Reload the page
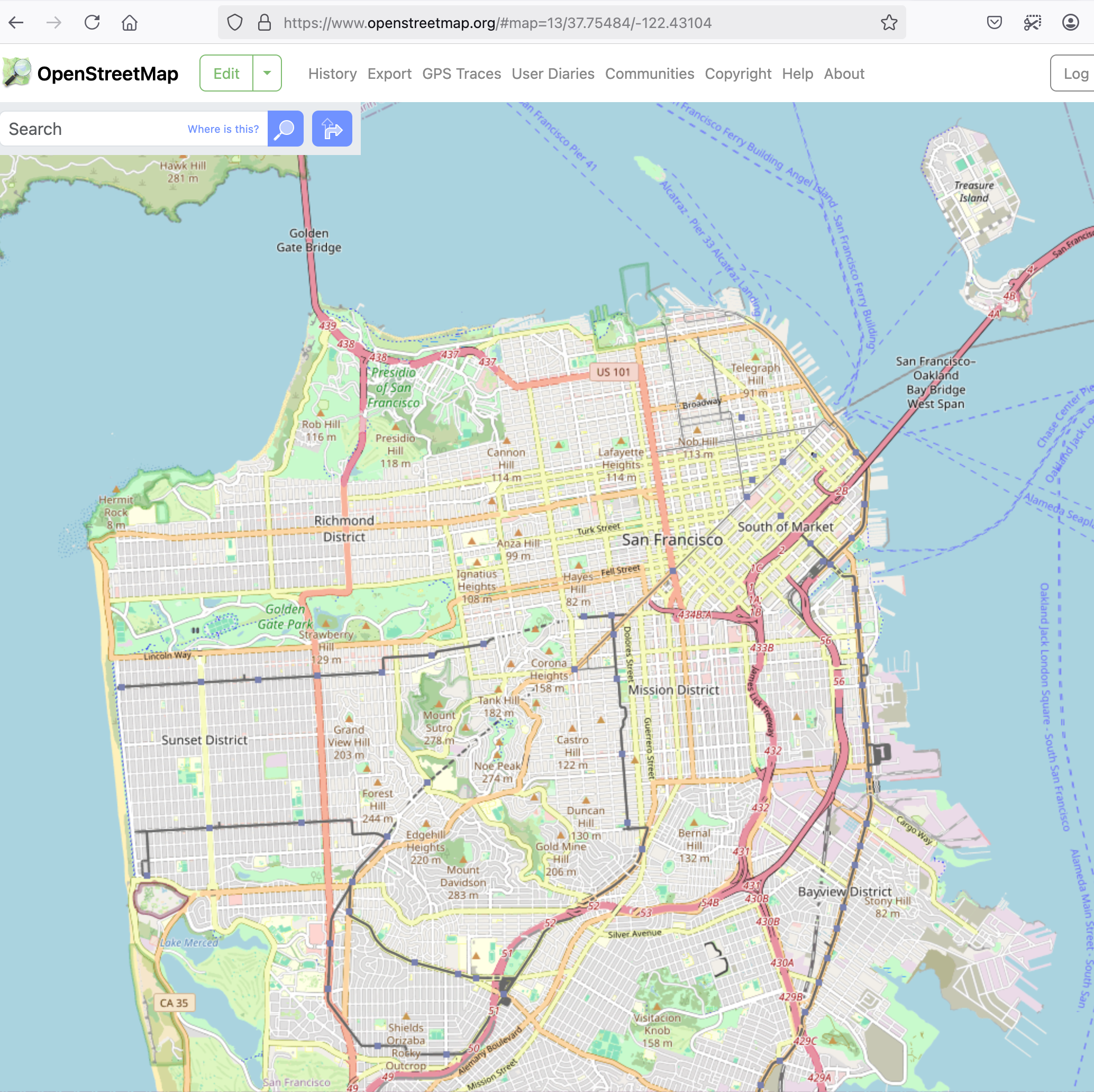Image resolution: width=1094 pixels, height=1092 pixels. click(x=92, y=23)
